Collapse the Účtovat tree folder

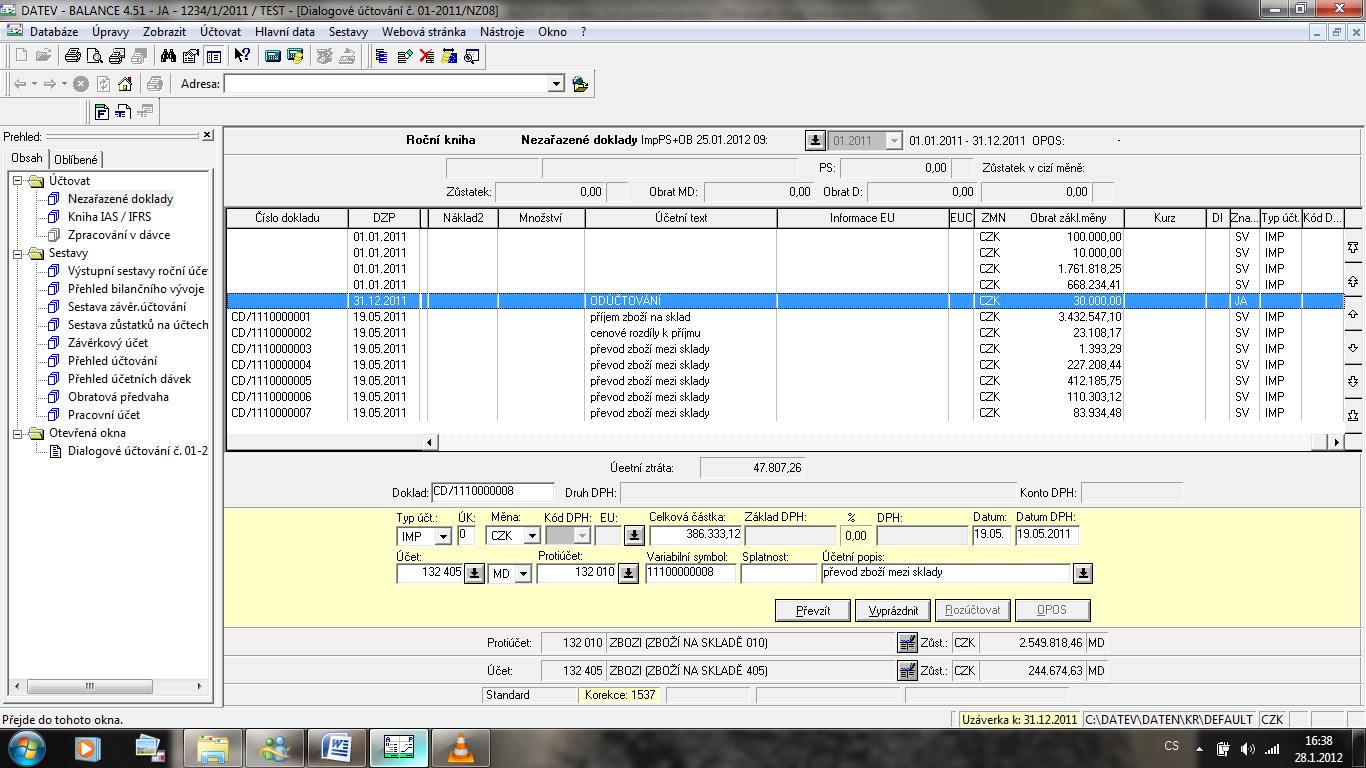pos(18,181)
